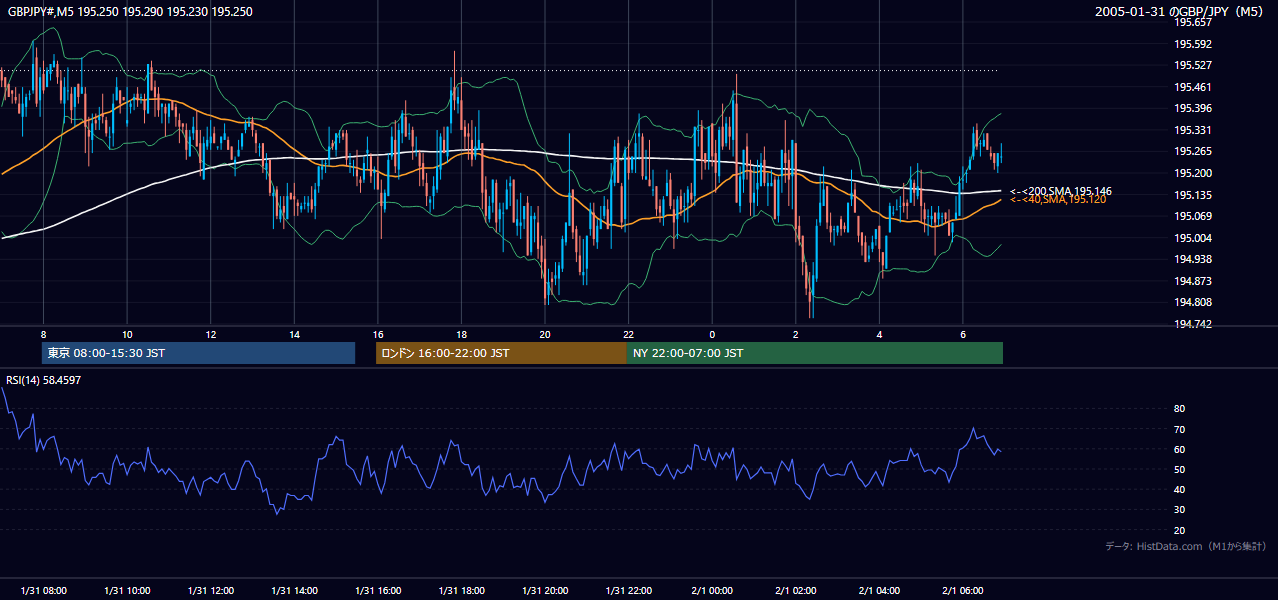Click the bottom date label 1/31 22:00
The image size is (1278, 600).
(x=629, y=591)
